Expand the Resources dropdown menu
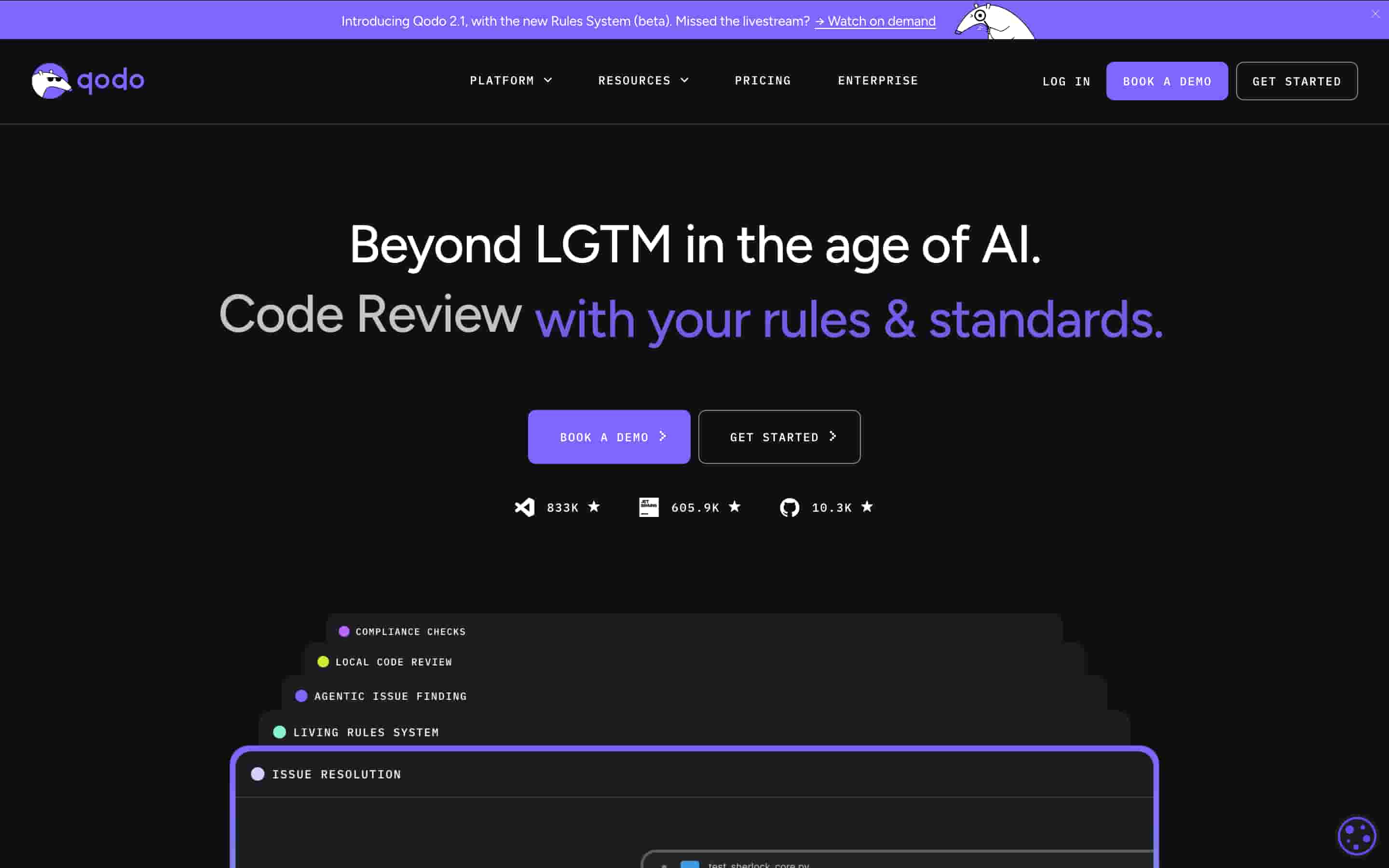 (x=643, y=81)
